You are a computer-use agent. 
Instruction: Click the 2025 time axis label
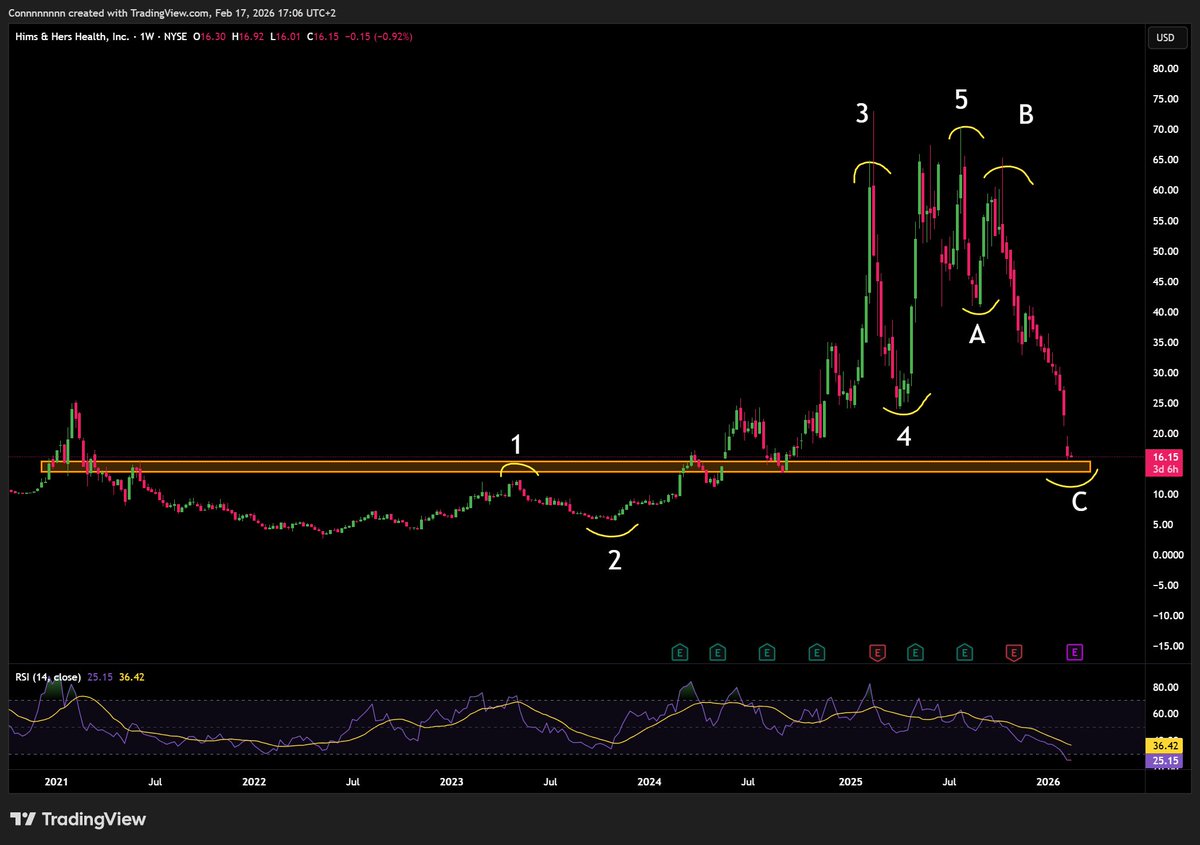click(x=850, y=780)
